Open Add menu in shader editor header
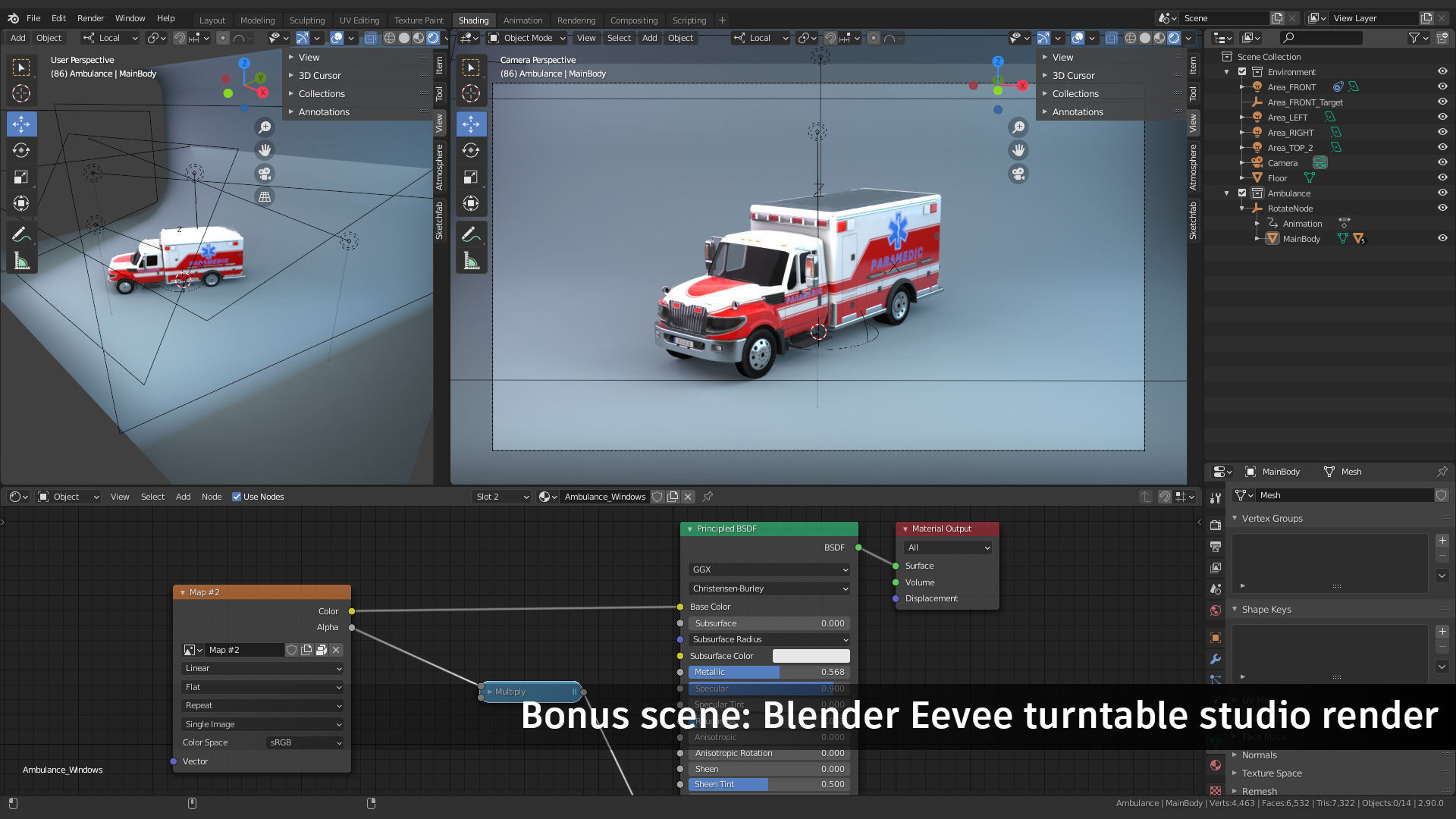 tap(184, 497)
